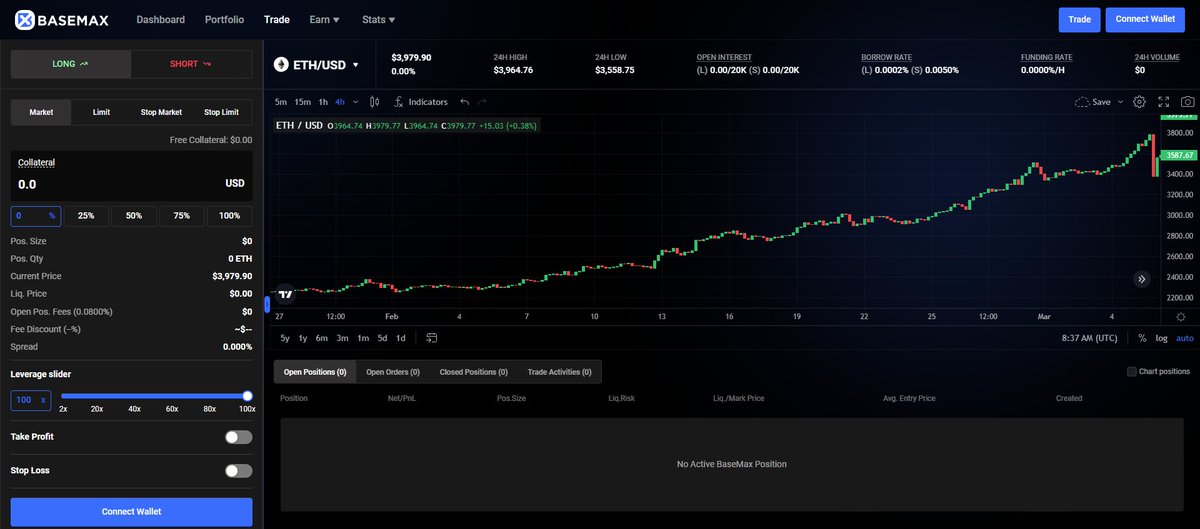Set chart range to 1d

[x=401, y=338]
